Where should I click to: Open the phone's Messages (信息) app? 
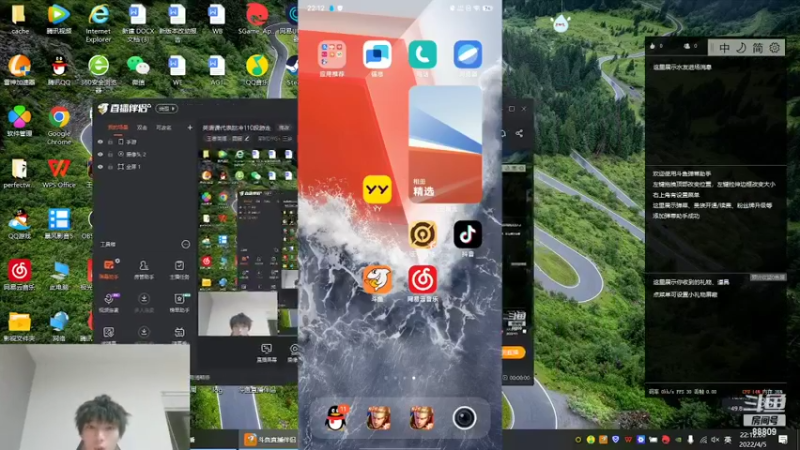[377, 54]
